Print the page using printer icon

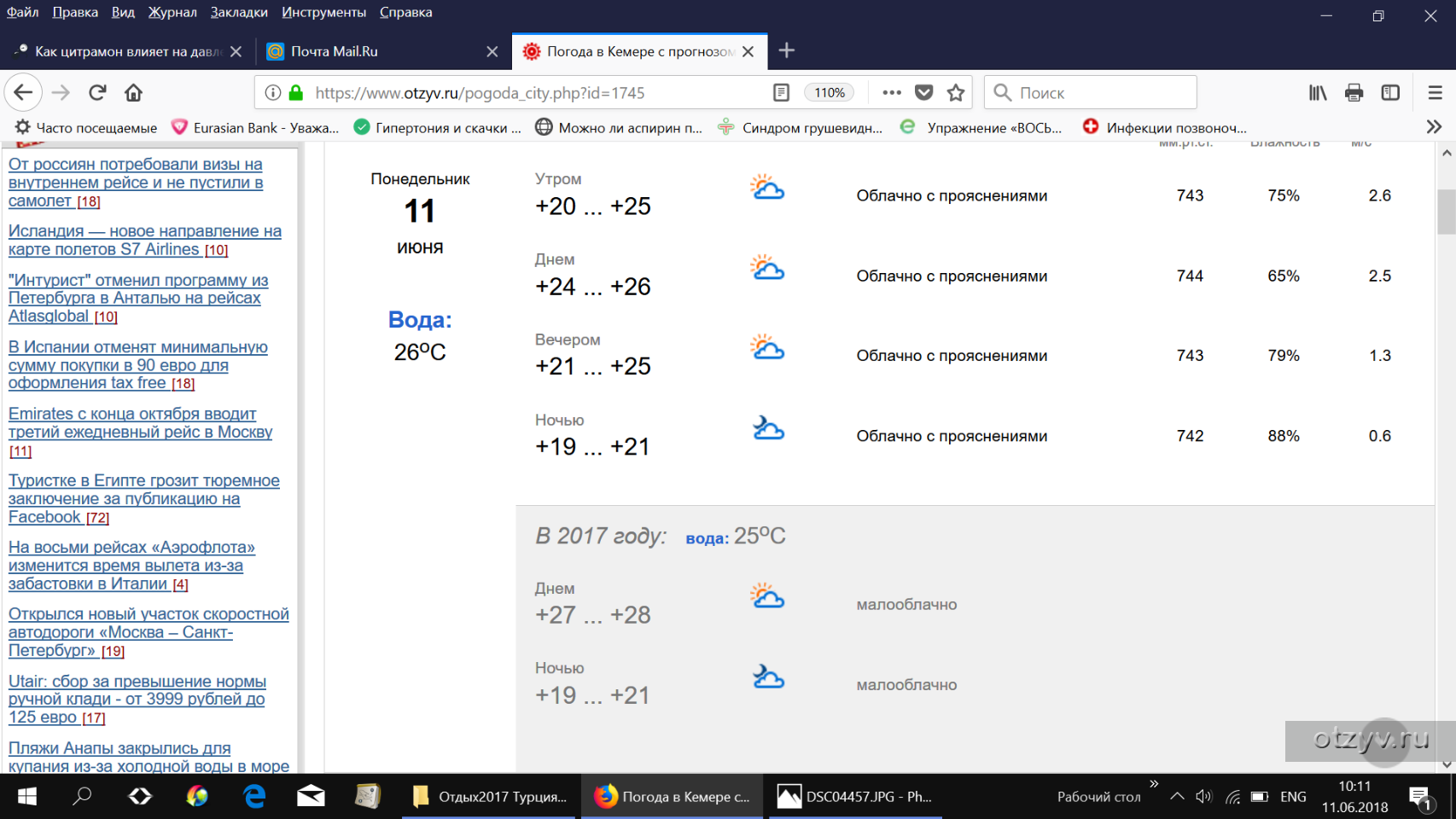1354,92
